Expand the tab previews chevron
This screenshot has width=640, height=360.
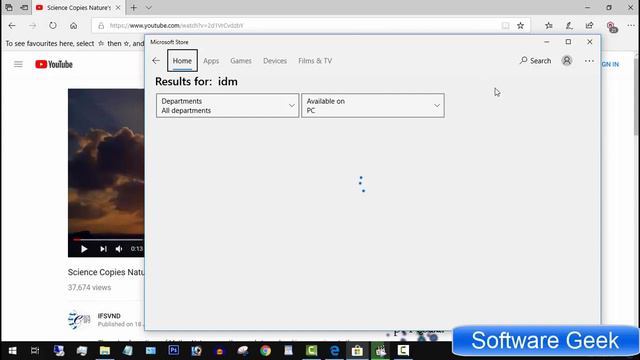point(149,8)
